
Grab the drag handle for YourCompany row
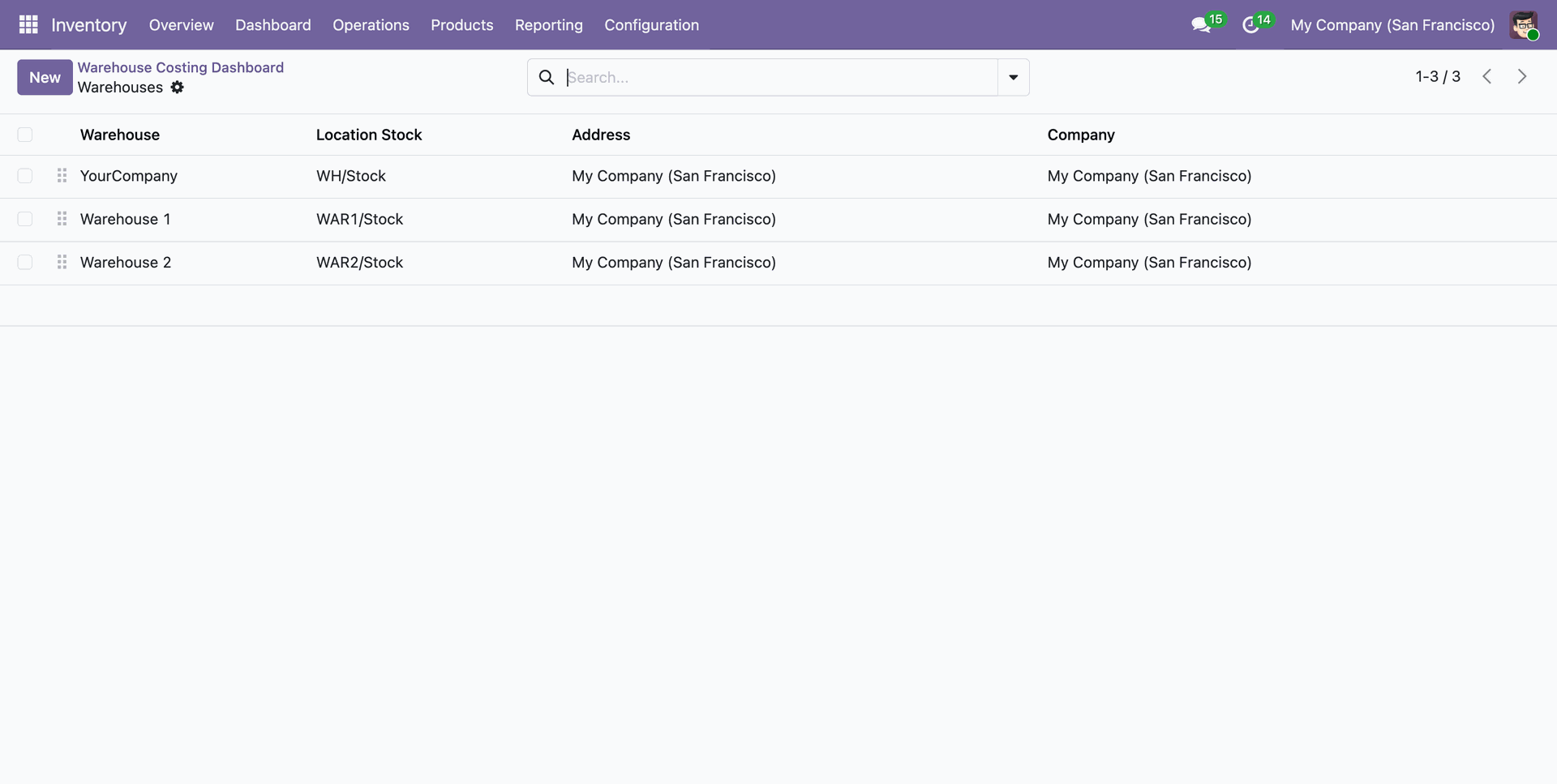[x=62, y=176]
